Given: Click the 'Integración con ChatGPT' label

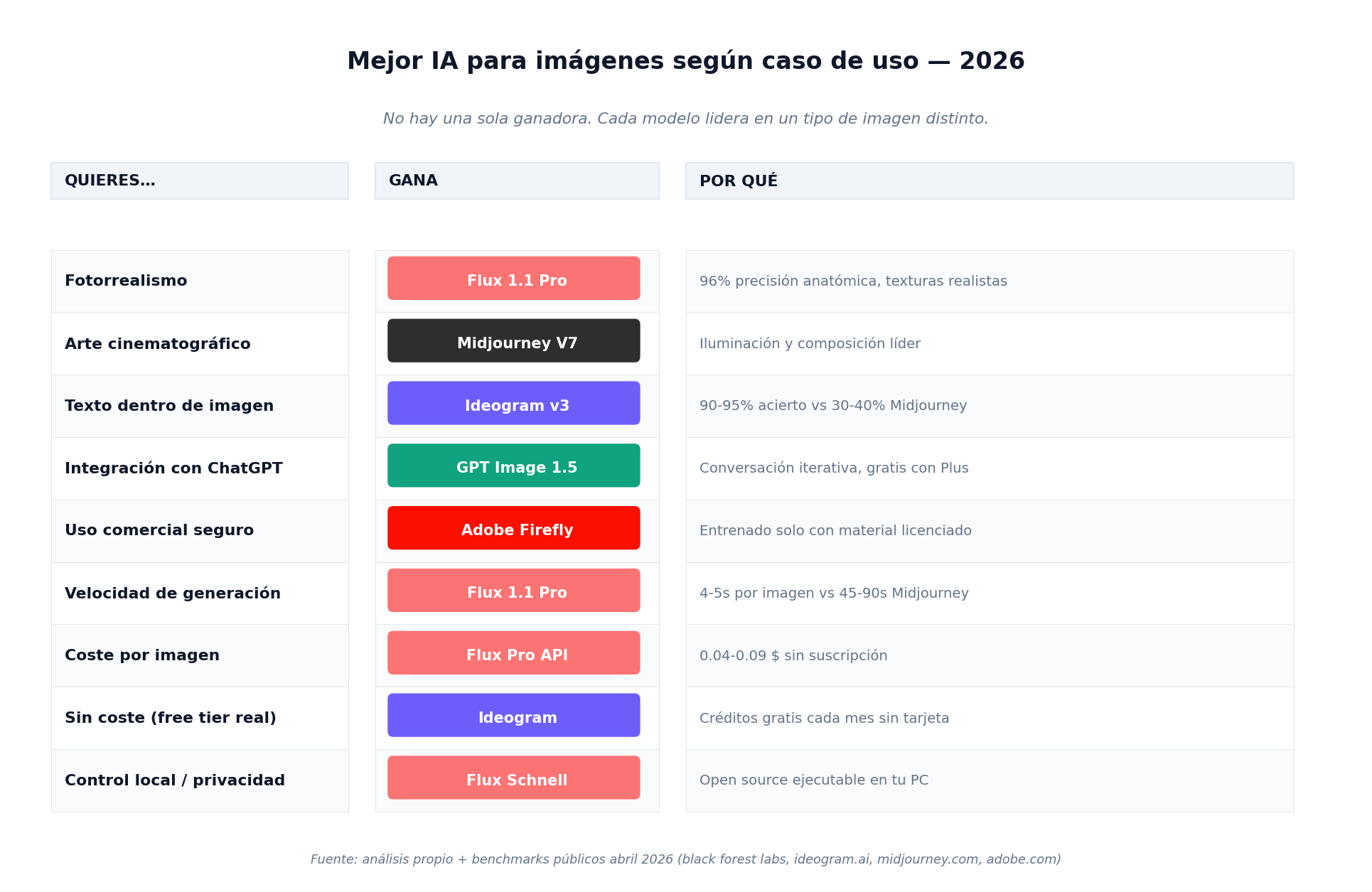Looking at the screenshot, I should [173, 468].
